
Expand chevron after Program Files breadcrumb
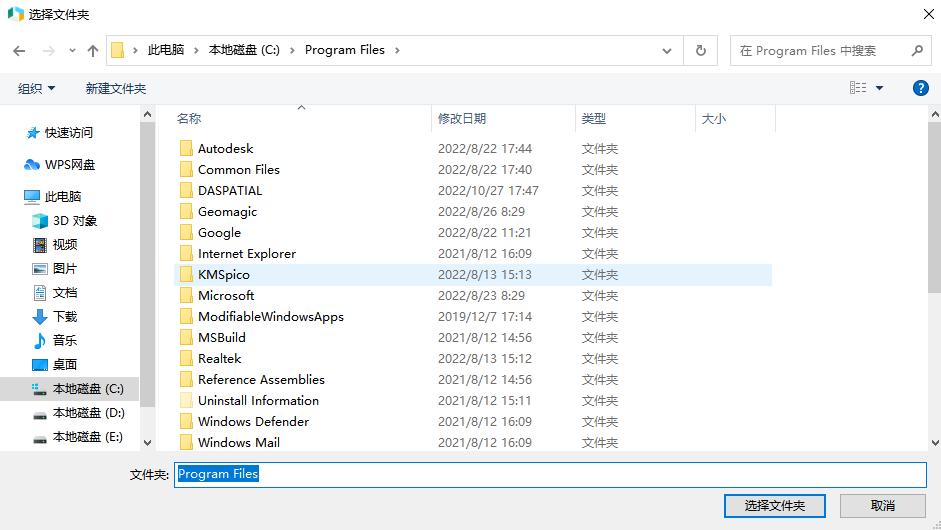pos(397,50)
